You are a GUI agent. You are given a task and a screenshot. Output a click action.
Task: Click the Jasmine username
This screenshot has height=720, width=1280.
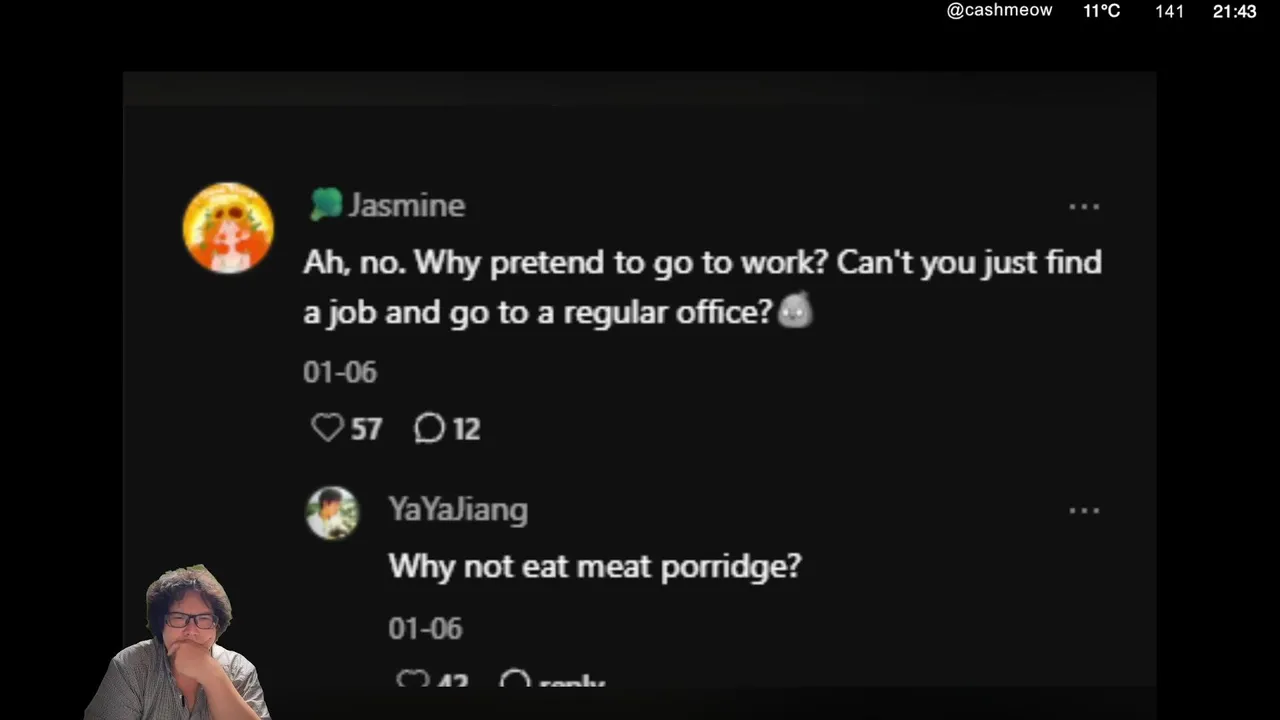pos(406,205)
